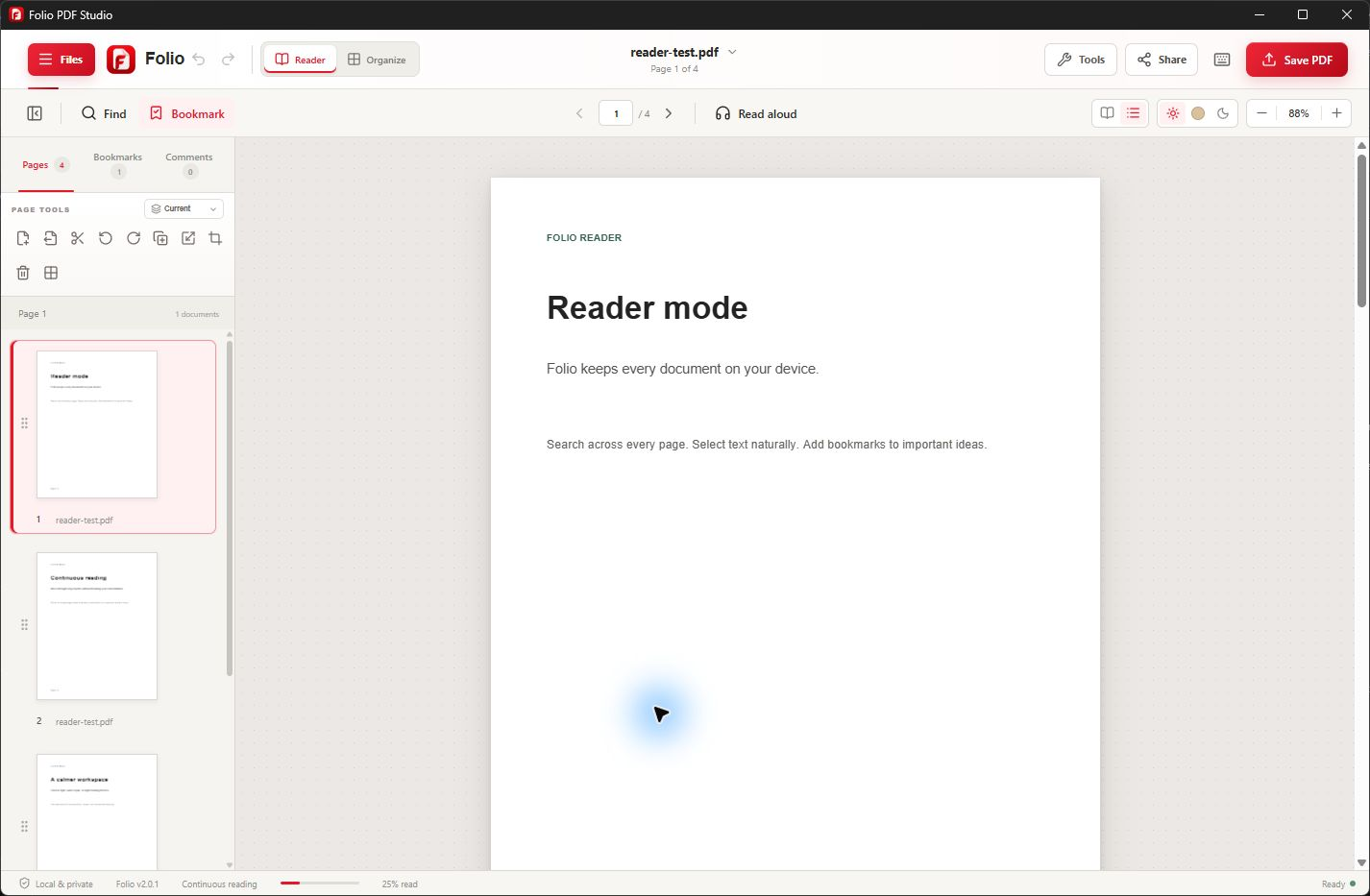Rotate page clockwise
This screenshot has height=896, width=1370.
point(134,238)
